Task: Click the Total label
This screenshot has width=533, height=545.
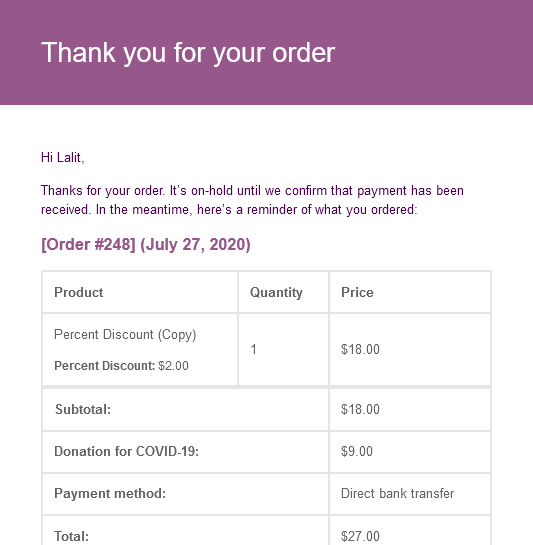Action: 72,536
